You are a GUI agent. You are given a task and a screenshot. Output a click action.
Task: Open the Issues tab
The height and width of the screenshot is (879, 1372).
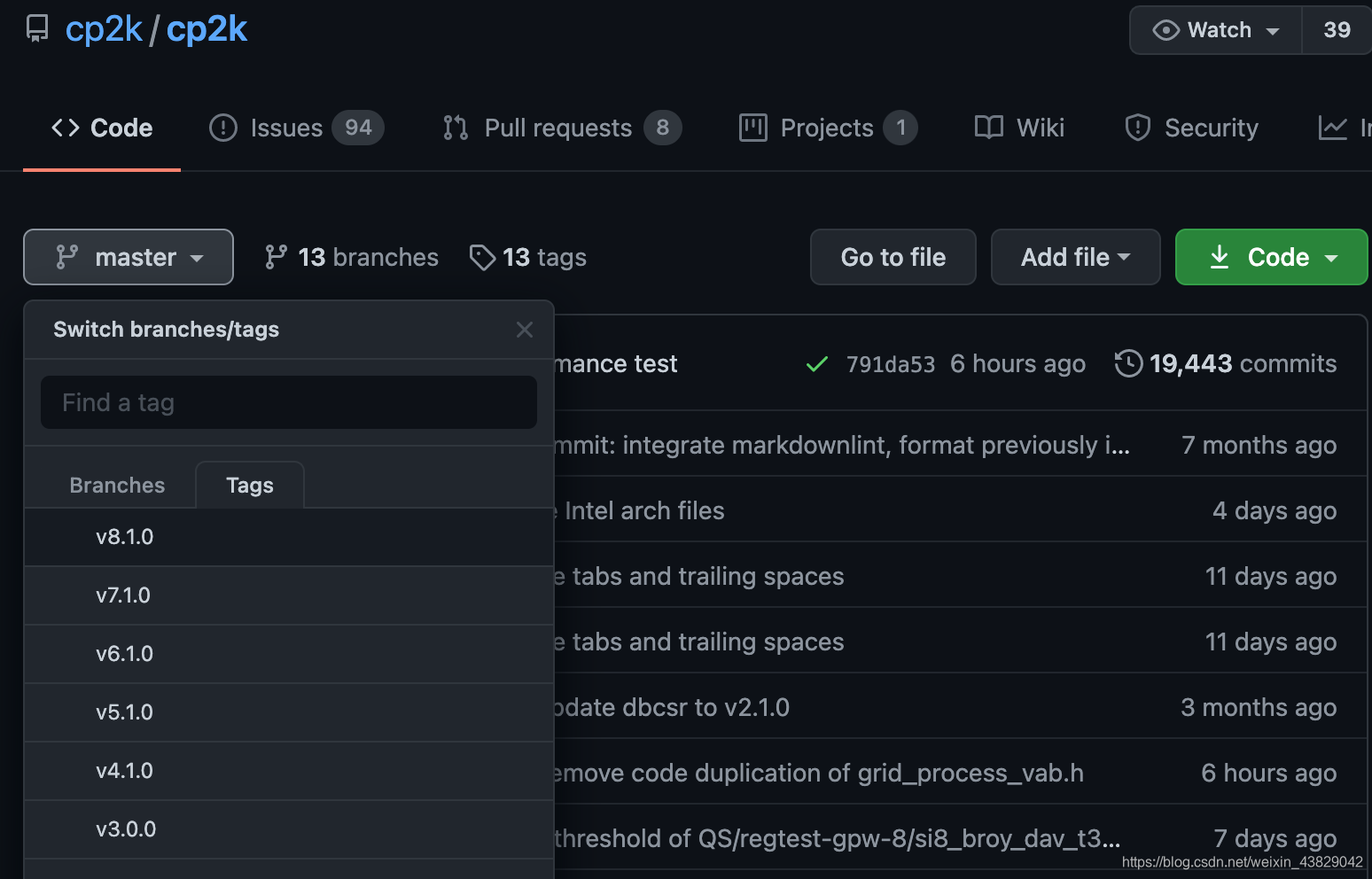[x=296, y=128]
